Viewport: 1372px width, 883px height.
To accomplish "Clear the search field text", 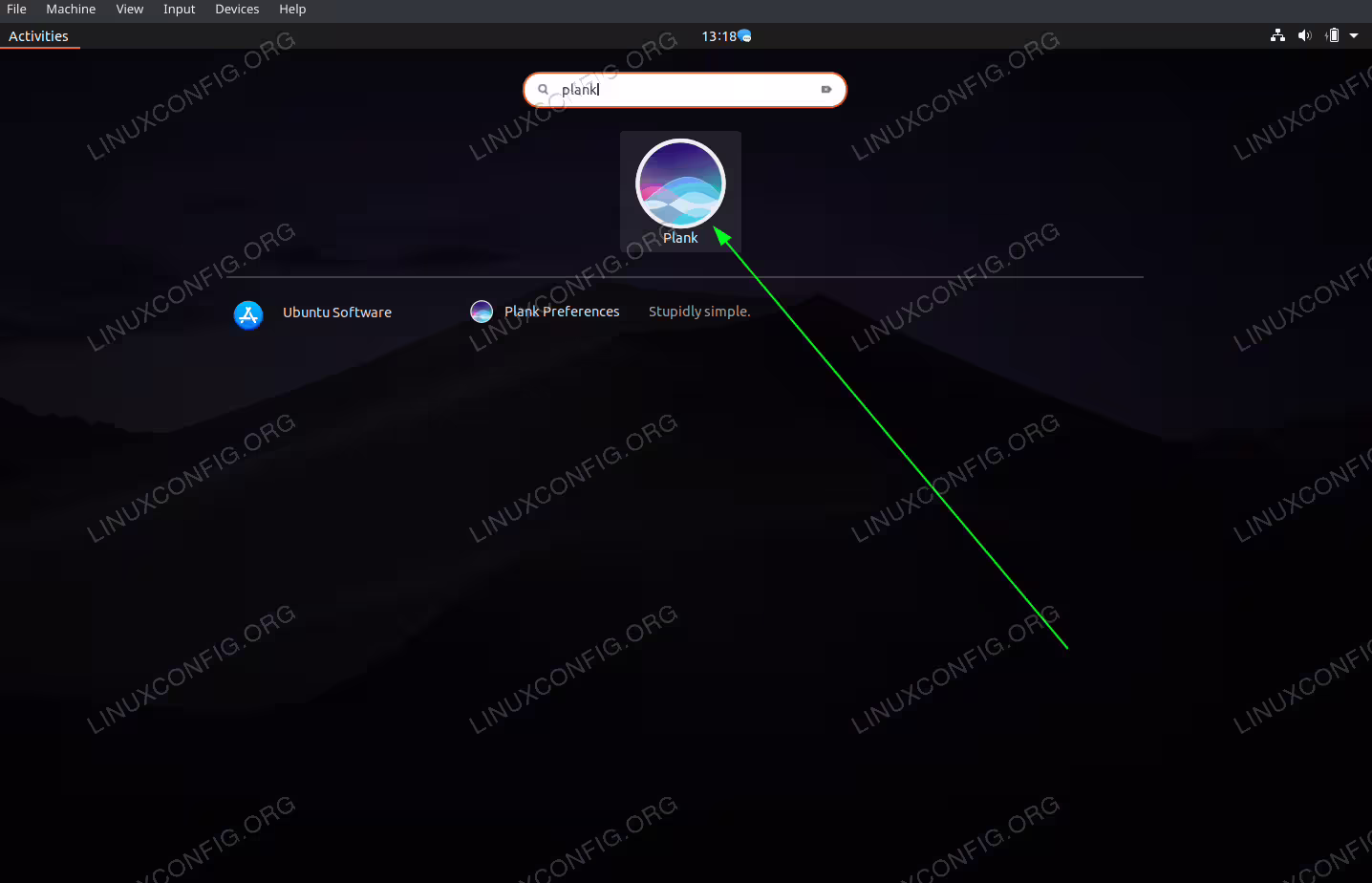I will click(x=826, y=90).
